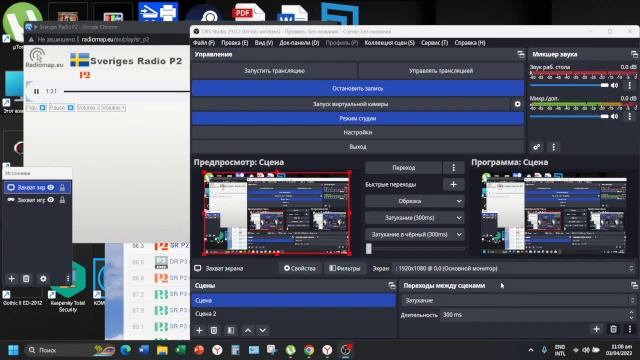640x360 pixels.
Task: Mute the Микр./доп. audio channel
Action: [x=614, y=116]
